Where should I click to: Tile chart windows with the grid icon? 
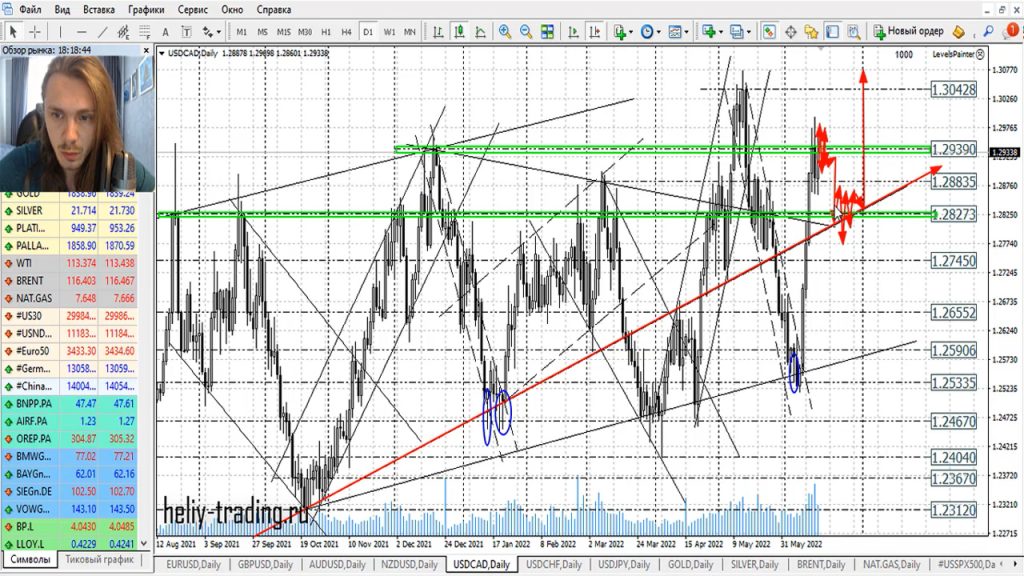(x=549, y=31)
